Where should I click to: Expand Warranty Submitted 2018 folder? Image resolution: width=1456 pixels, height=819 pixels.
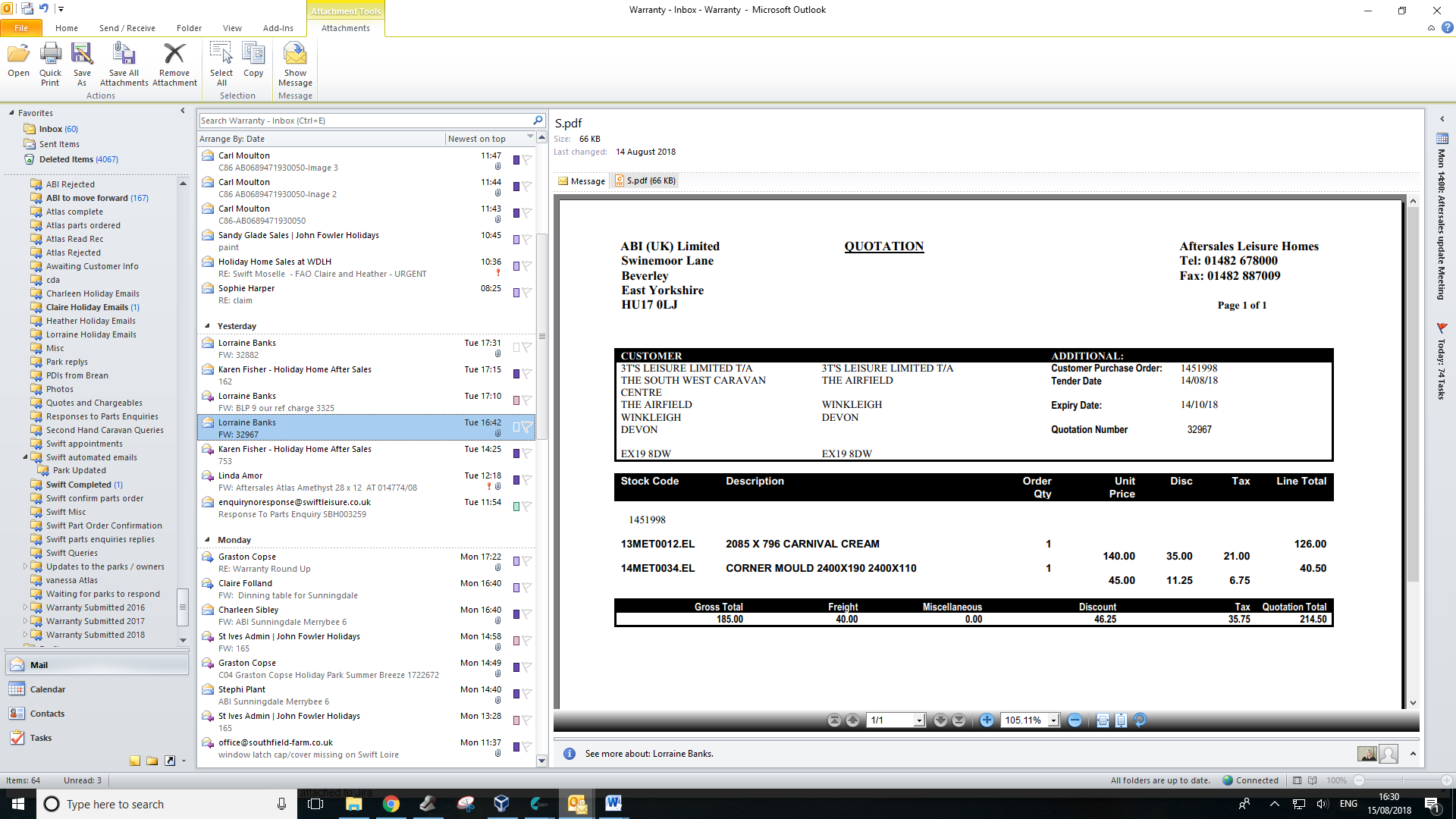pyautogui.click(x=25, y=635)
